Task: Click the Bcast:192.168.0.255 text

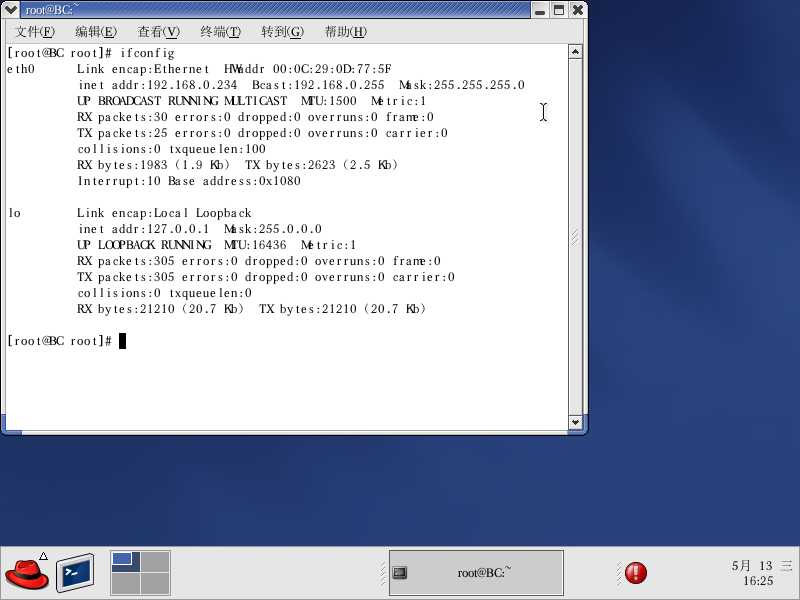Action: pos(318,85)
